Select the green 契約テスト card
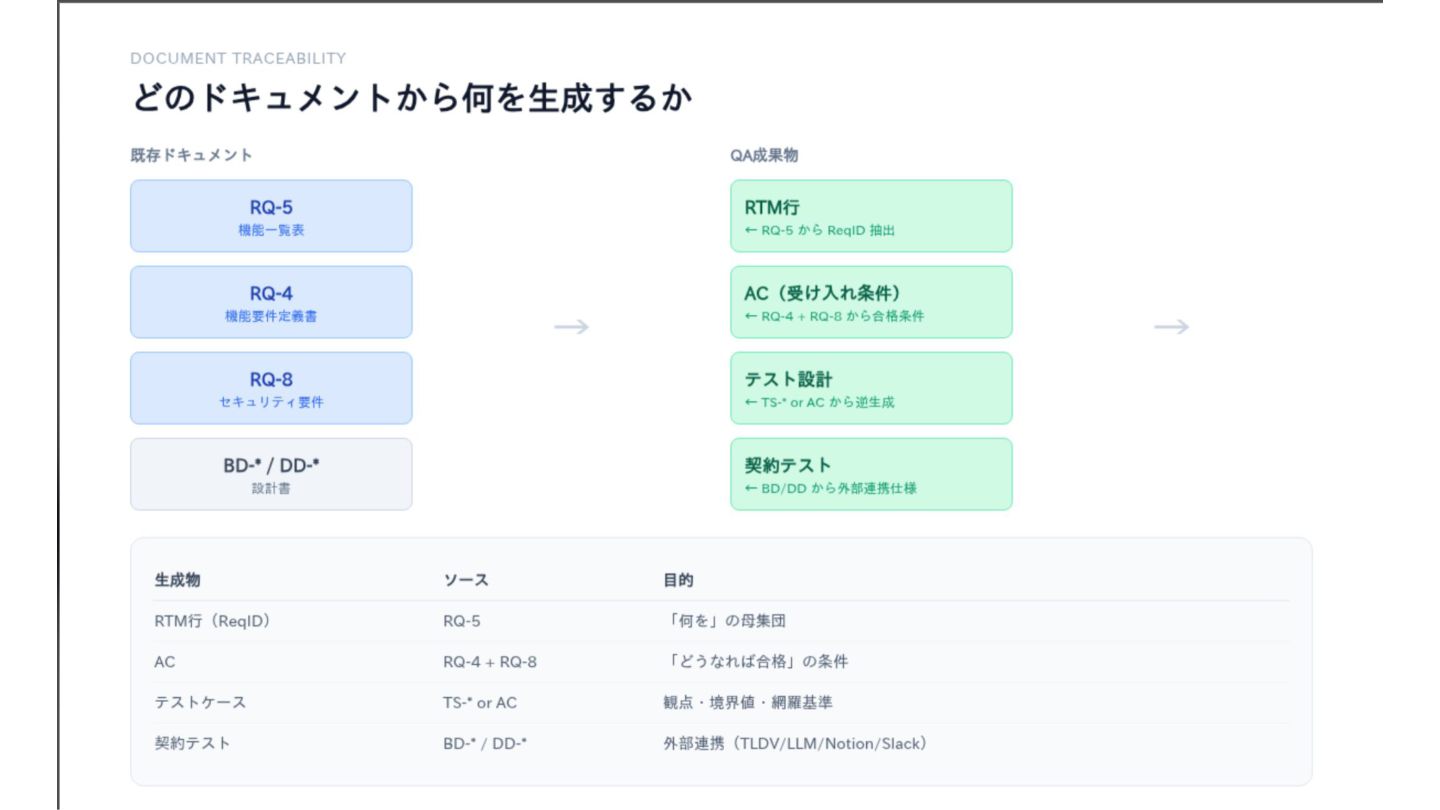The height and width of the screenshot is (810, 1440). tap(871, 474)
